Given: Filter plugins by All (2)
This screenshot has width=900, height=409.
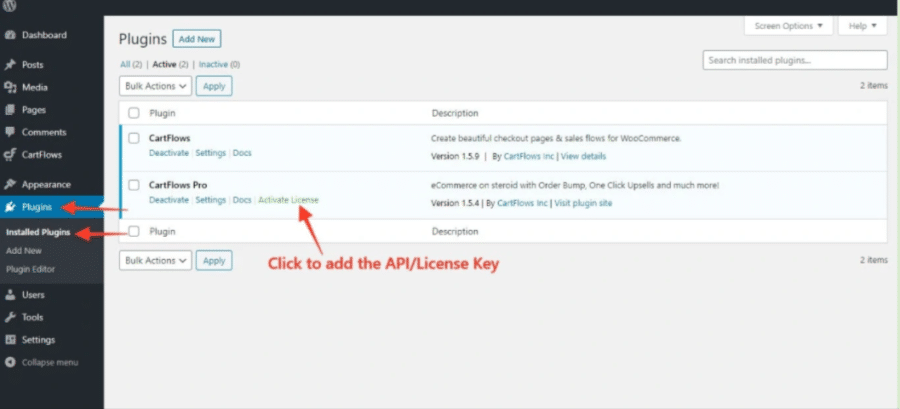Looking at the screenshot, I should [131, 65].
